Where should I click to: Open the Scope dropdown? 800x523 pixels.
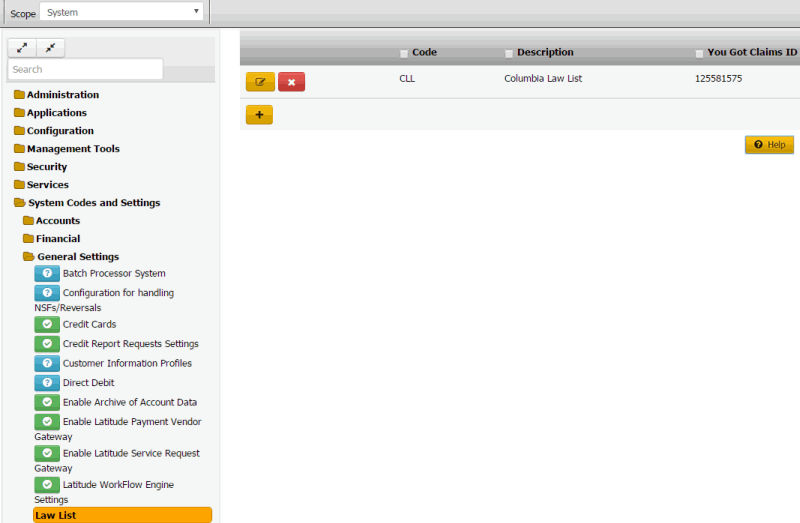point(122,12)
